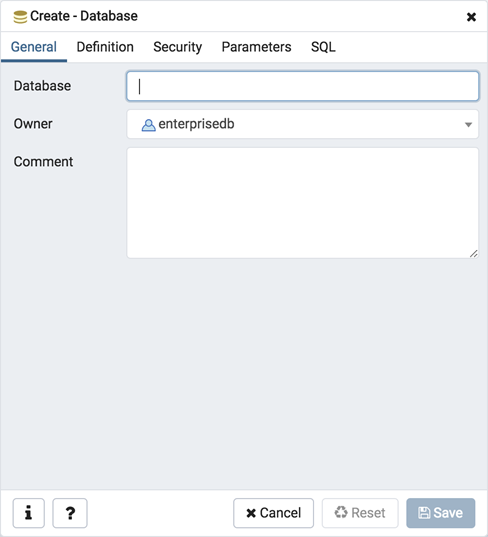Click the Comment box resize handle
The width and height of the screenshot is (488, 537).
pos(474,254)
